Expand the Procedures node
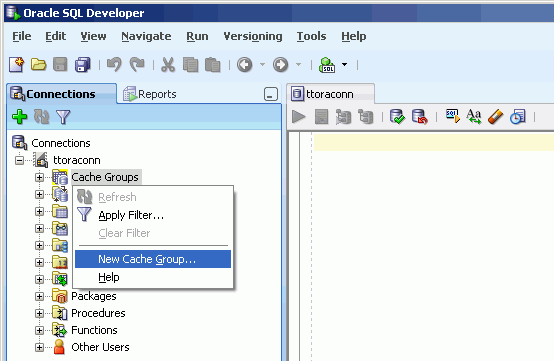 tap(39, 313)
